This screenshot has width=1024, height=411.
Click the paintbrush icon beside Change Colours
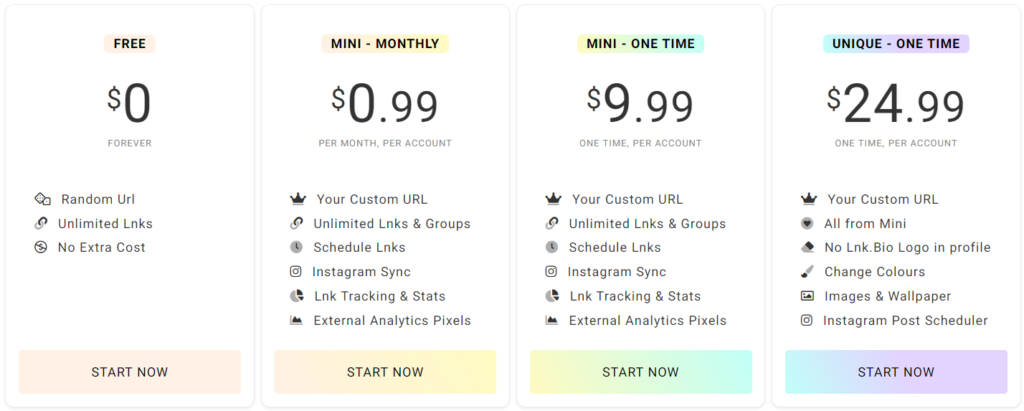(x=807, y=271)
